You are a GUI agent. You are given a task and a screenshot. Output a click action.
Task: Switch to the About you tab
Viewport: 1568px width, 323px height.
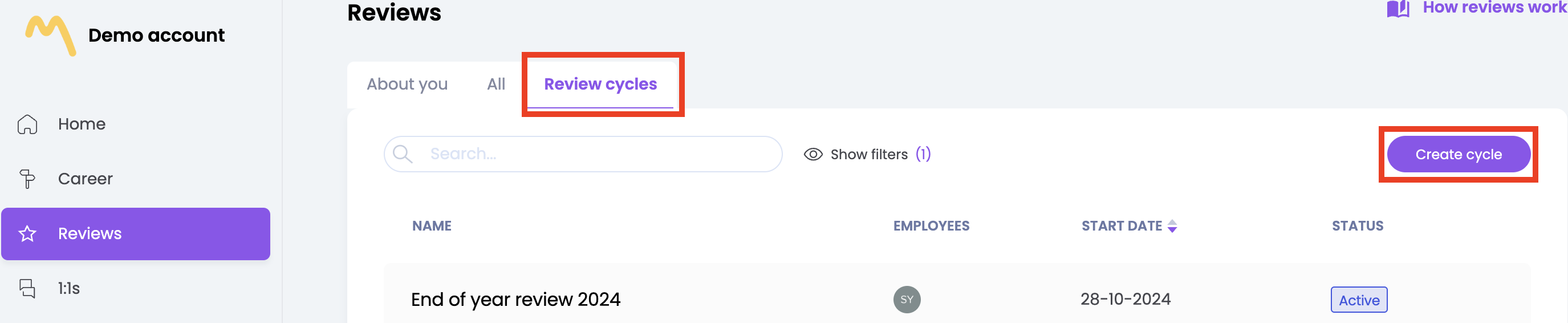pos(407,84)
